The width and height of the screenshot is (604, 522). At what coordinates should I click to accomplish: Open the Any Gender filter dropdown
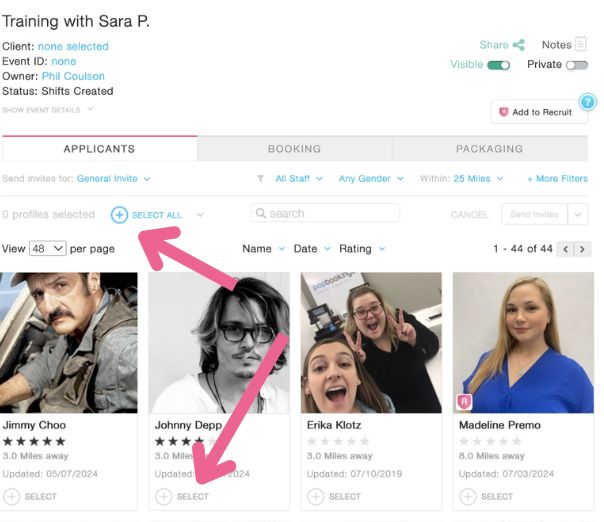(x=371, y=179)
